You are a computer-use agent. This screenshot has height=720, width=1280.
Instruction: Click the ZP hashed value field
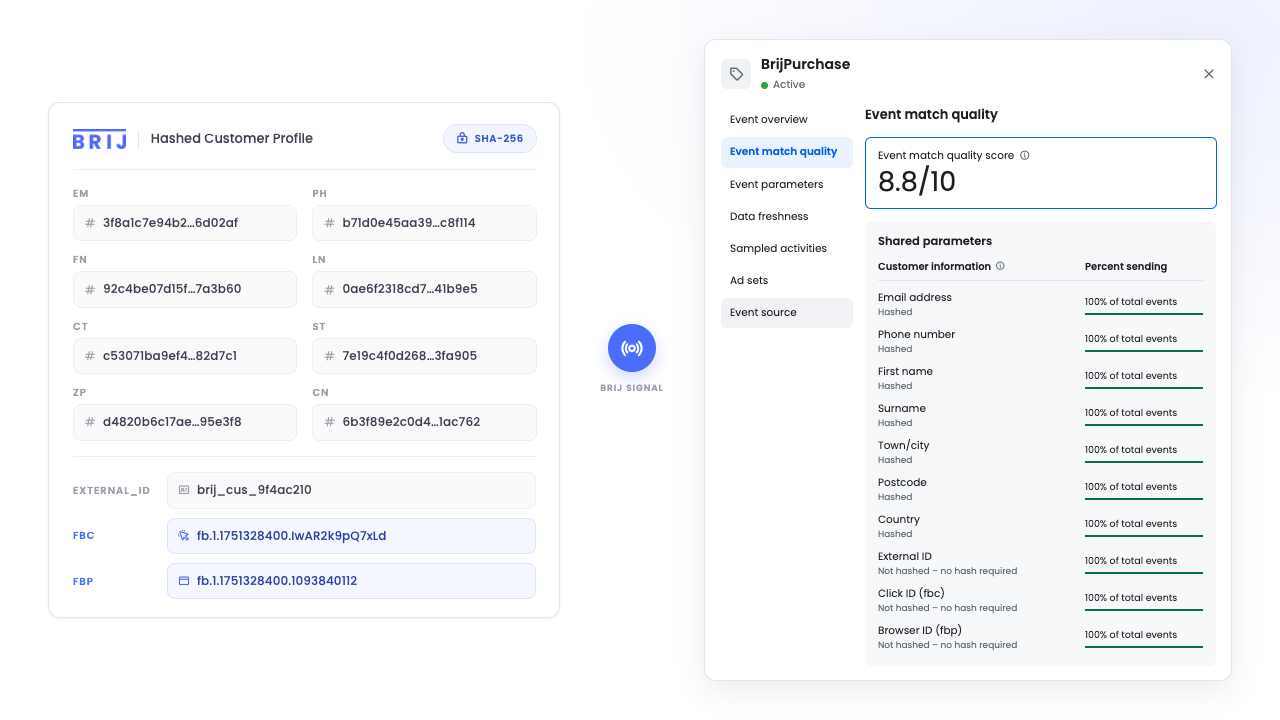[x=185, y=422]
